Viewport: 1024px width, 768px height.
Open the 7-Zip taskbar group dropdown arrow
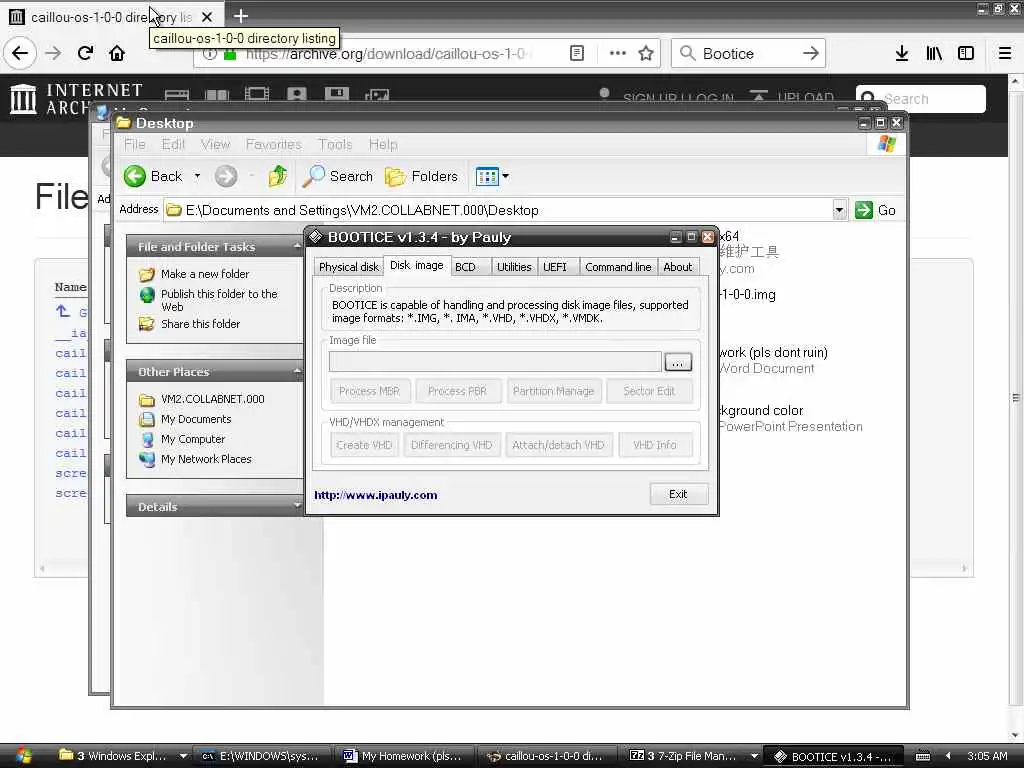pyautogui.click(x=754, y=756)
